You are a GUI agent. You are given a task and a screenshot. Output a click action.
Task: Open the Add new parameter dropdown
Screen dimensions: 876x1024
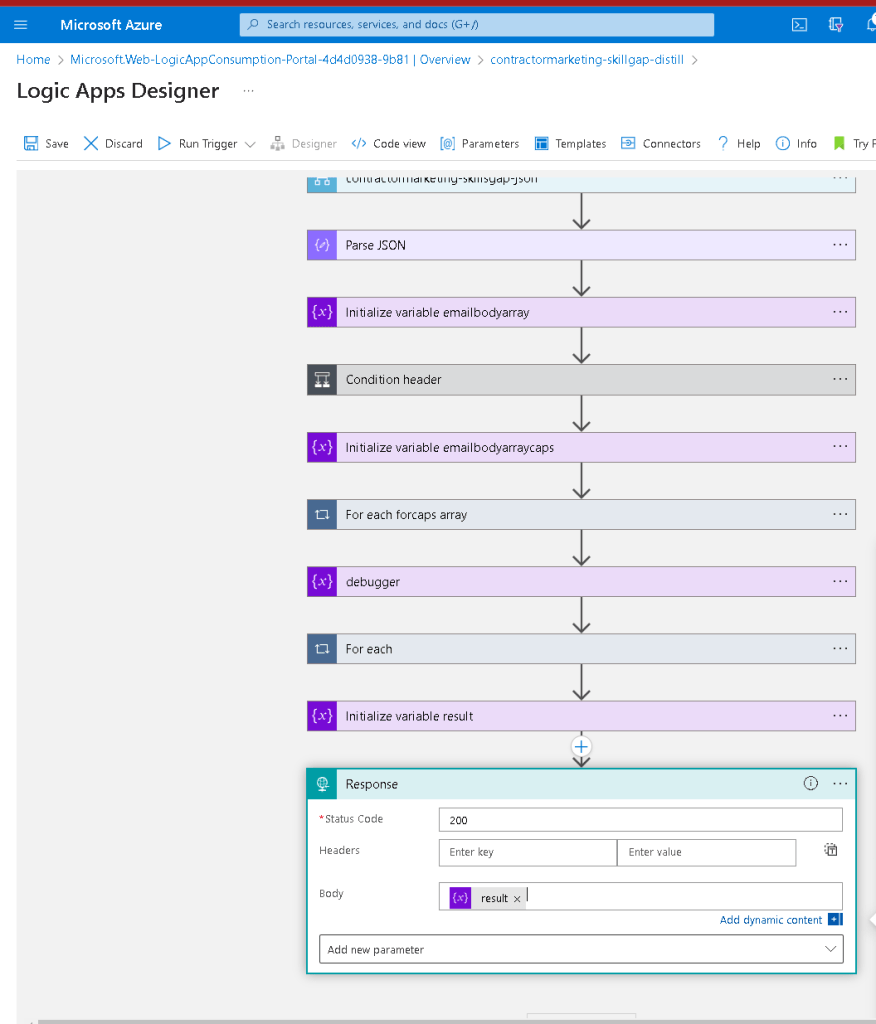(581, 949)
